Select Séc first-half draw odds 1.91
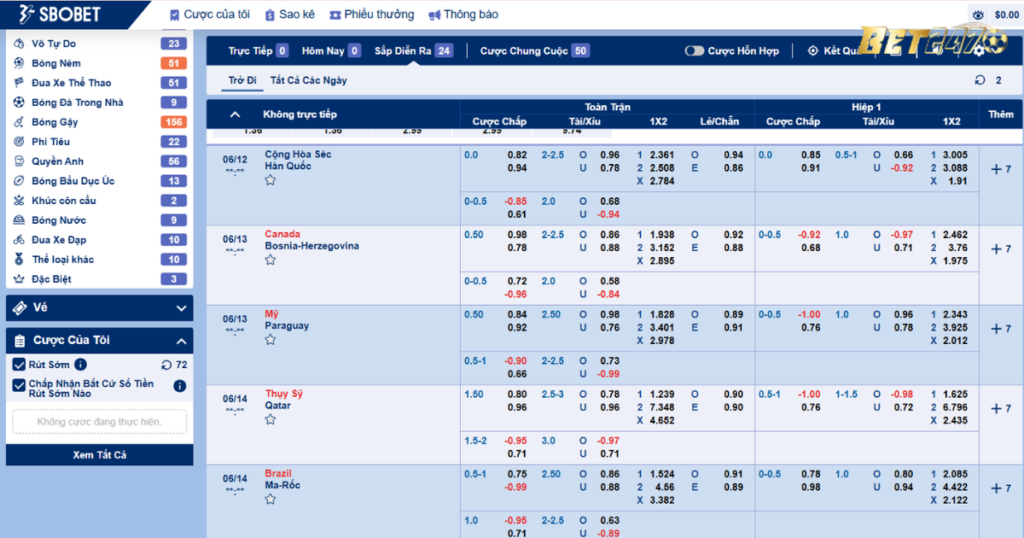1024x538 pixels. click(x=957, y=182)
